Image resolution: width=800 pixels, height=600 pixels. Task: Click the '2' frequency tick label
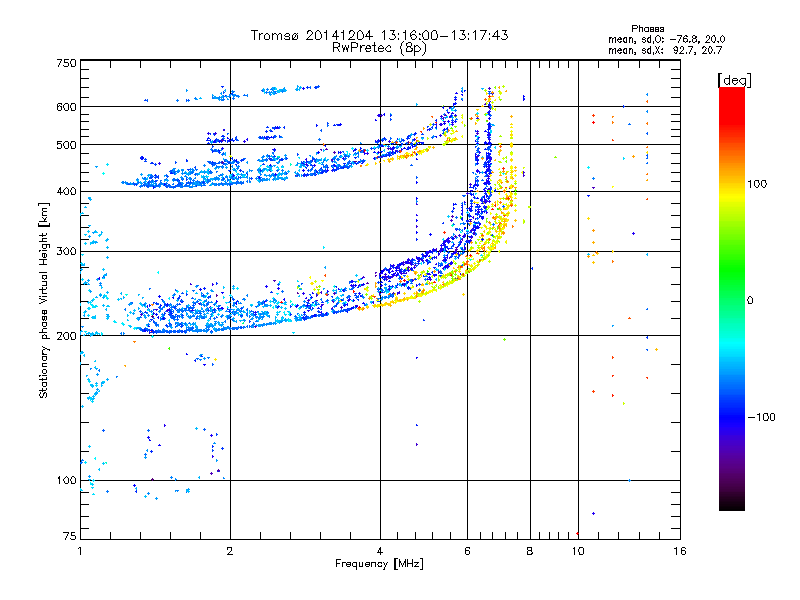[230, 551]
